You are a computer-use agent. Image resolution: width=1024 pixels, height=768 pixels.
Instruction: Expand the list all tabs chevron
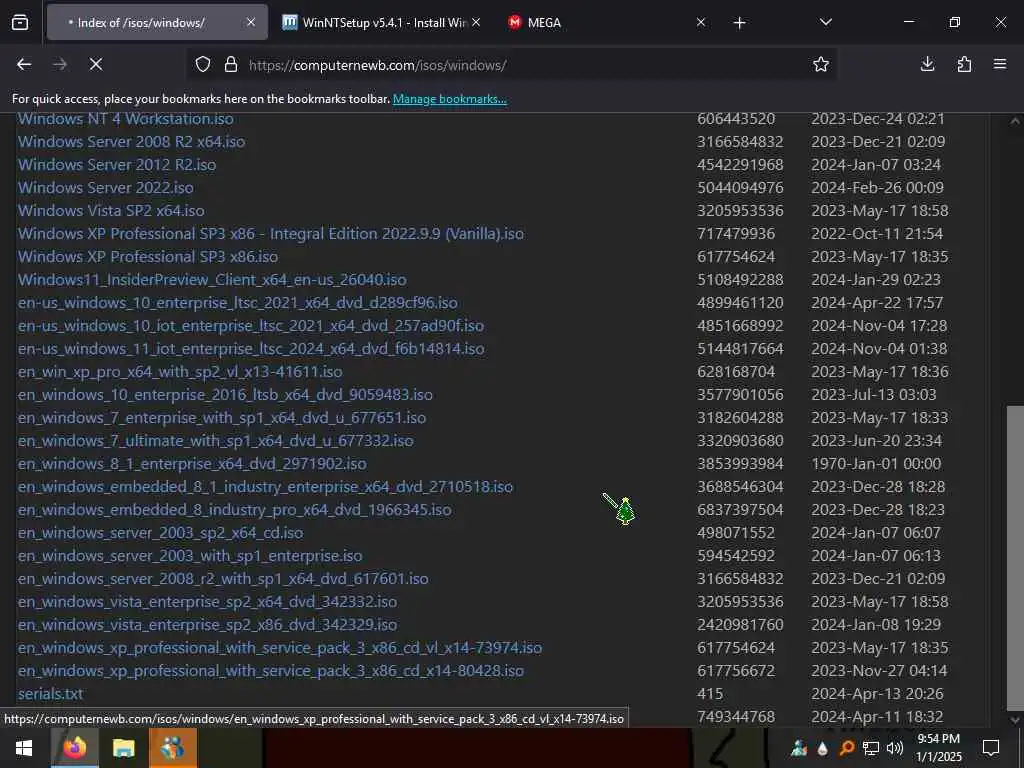(x=825, y=22)
